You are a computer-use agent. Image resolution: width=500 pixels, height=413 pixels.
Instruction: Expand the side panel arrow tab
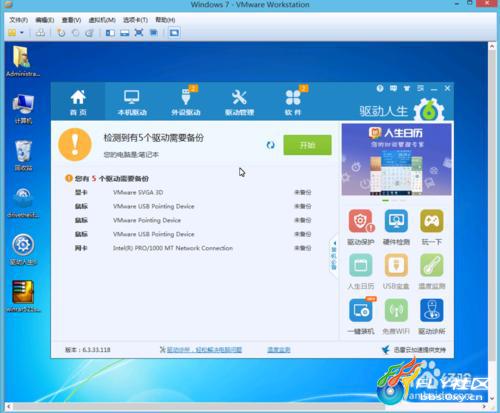pos(333,257)
